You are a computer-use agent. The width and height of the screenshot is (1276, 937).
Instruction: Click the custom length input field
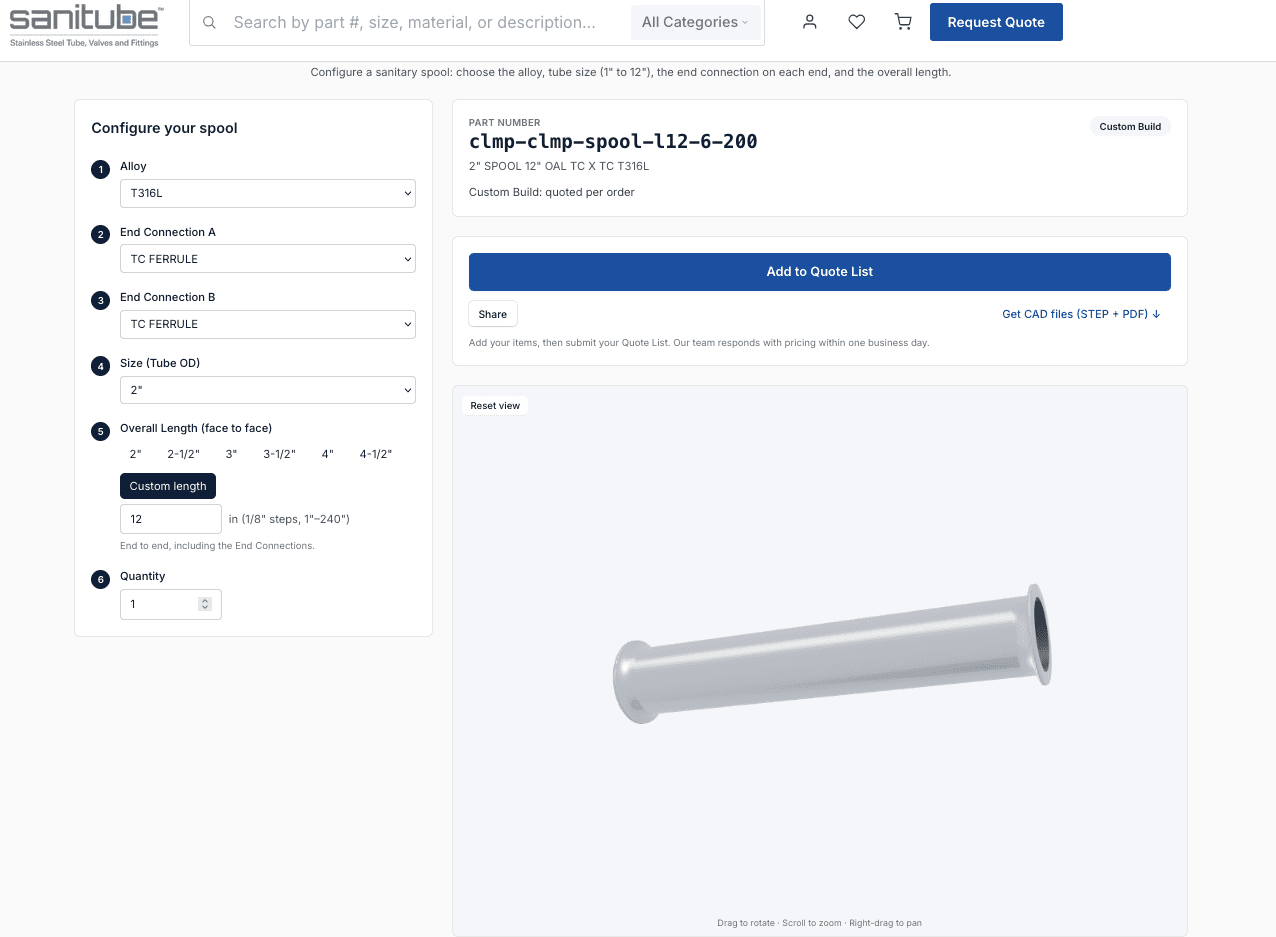[171, 519]
